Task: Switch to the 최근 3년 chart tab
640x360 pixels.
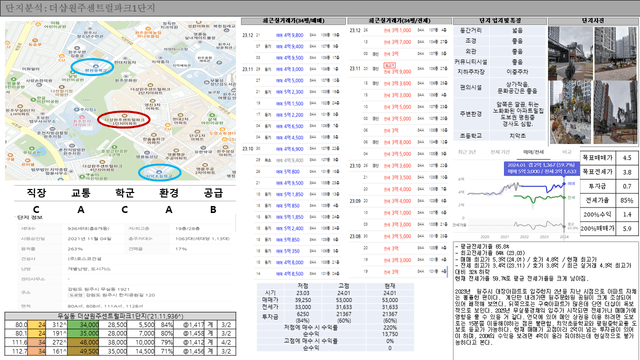Action: (467, 152)
